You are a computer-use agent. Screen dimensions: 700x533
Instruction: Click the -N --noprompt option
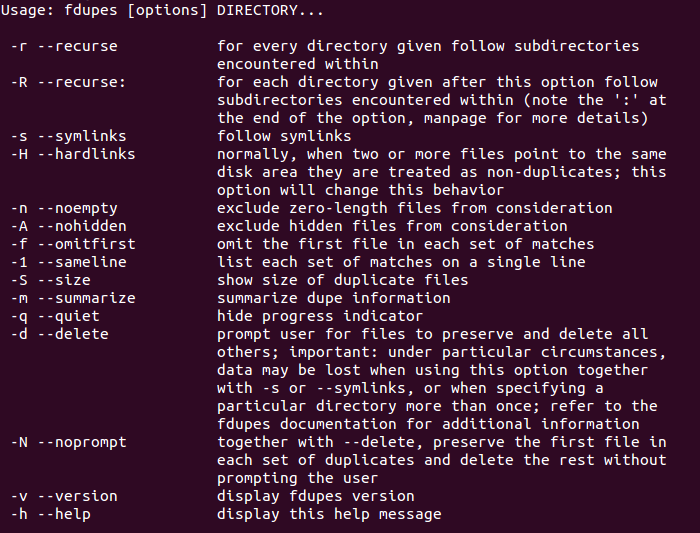[68, 442]
